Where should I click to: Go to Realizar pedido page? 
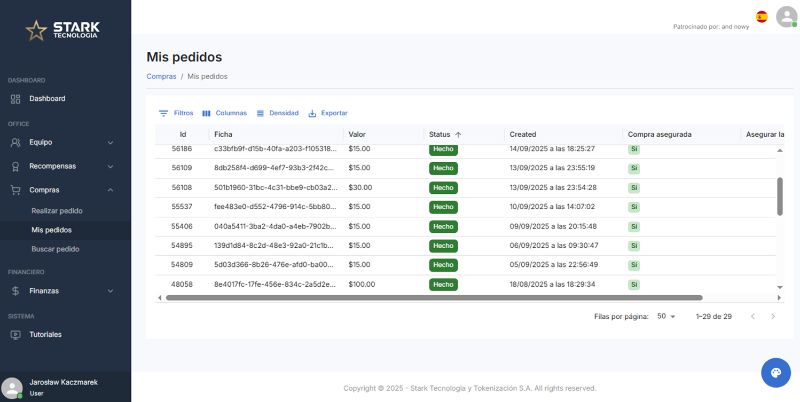[x=56, y=211]
